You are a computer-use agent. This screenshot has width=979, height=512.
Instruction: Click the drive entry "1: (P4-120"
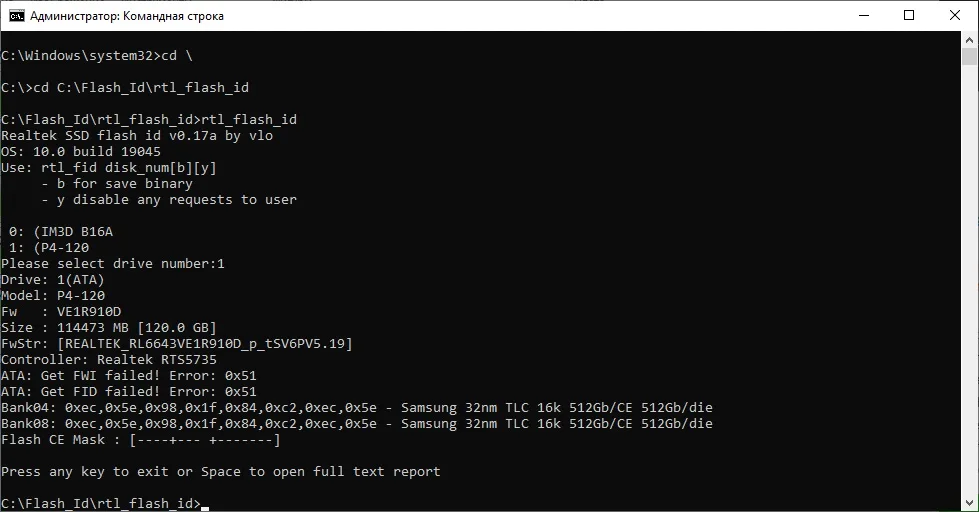coord(49,248)
